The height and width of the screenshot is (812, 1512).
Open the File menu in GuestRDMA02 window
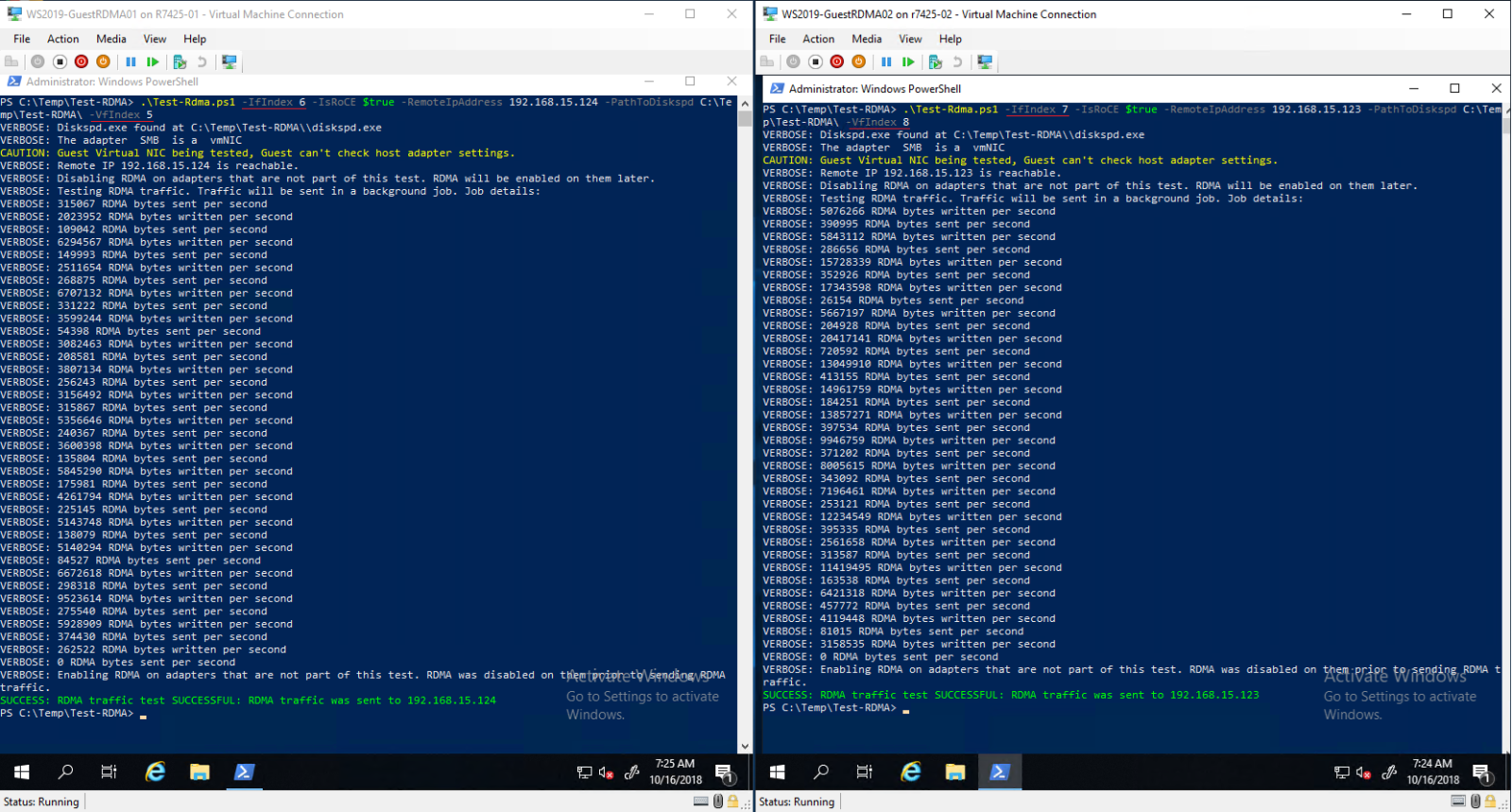click(777, 39)
